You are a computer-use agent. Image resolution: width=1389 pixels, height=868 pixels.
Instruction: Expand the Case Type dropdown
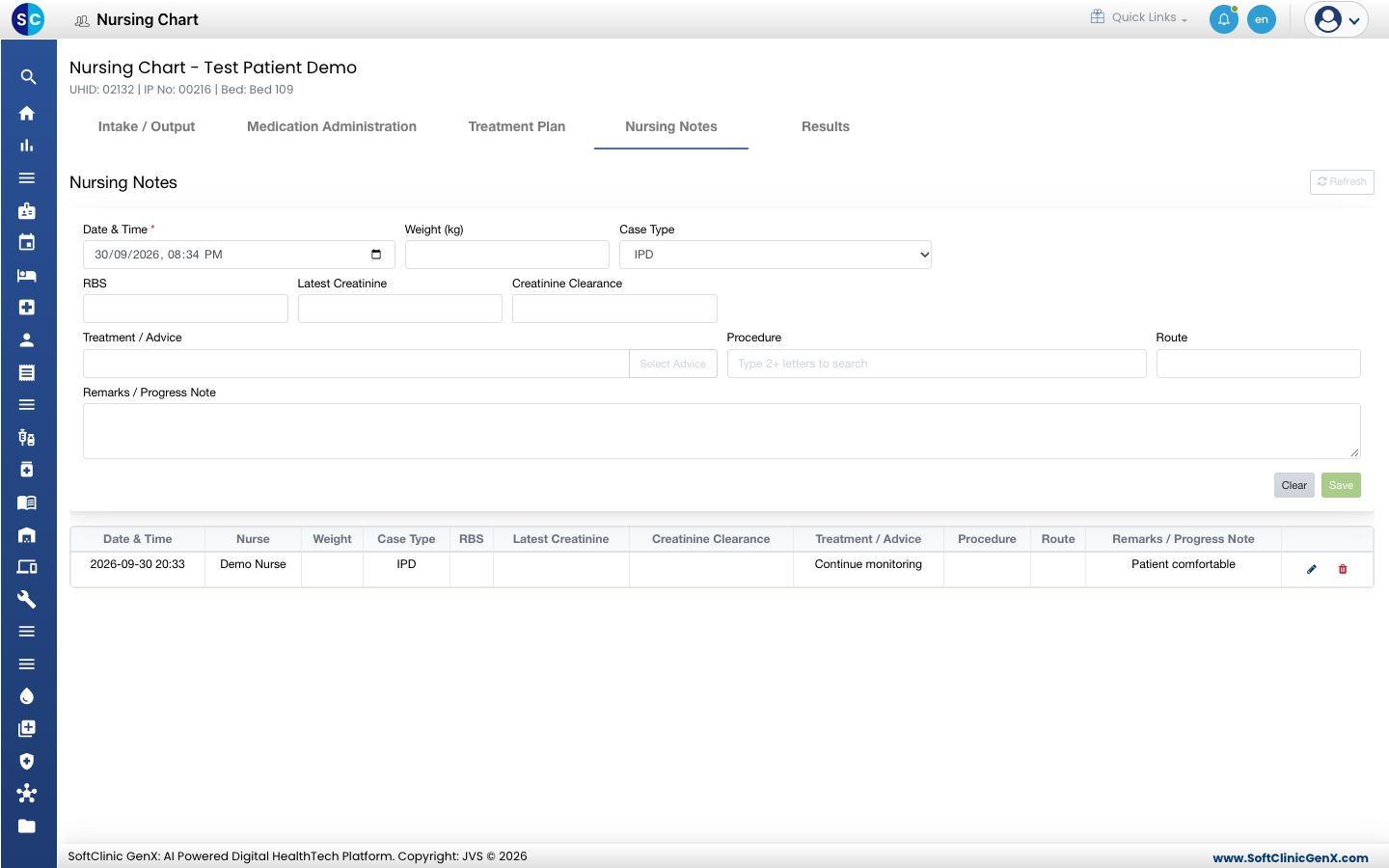(776, 255)
